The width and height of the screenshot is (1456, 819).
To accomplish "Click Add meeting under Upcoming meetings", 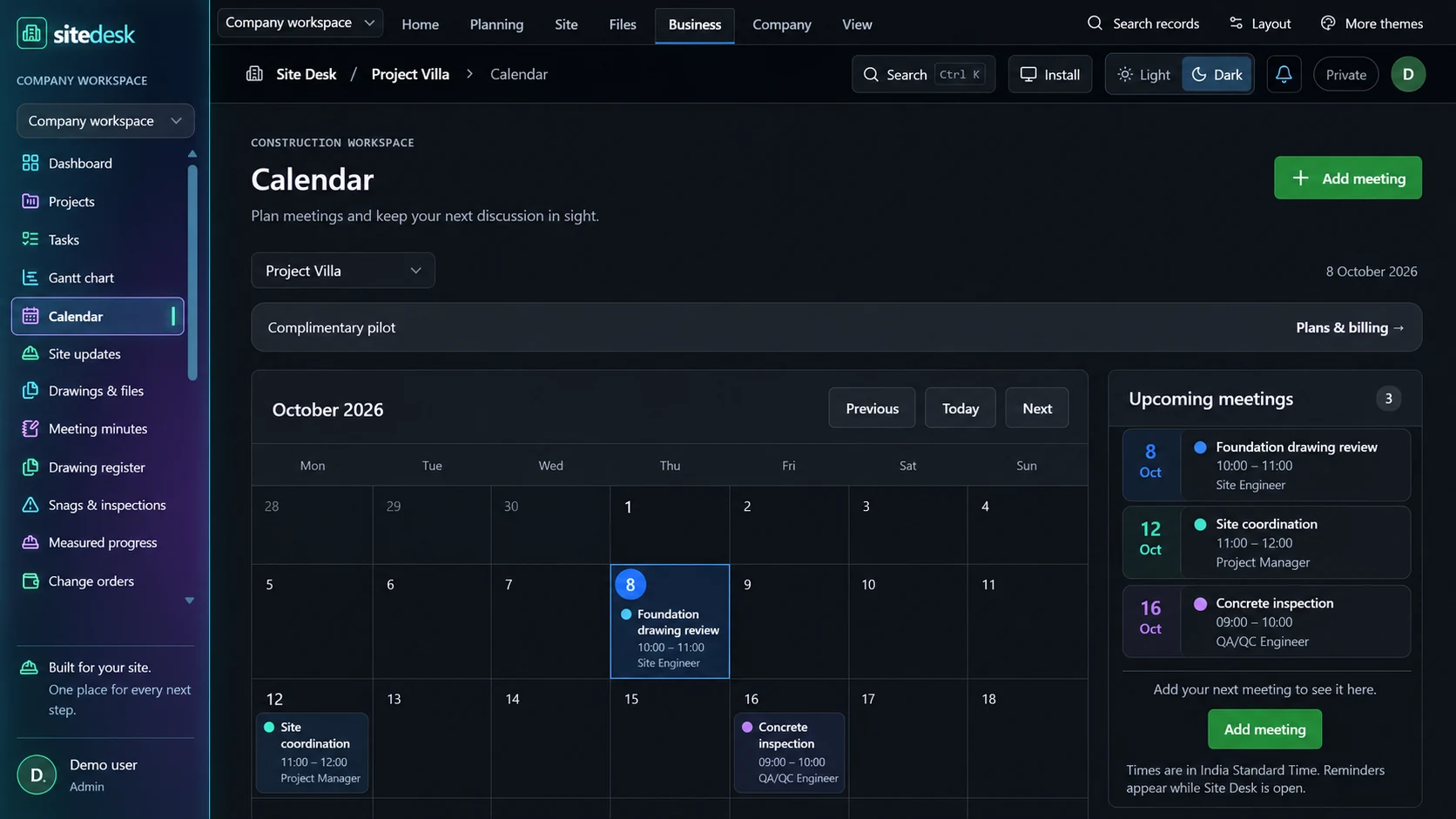I will click(x=1264, y=729).
